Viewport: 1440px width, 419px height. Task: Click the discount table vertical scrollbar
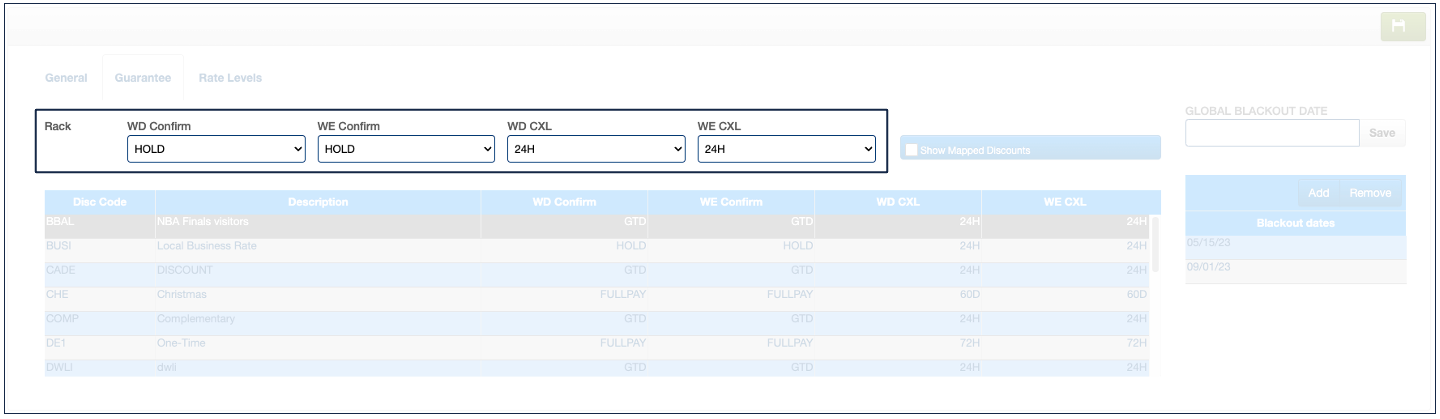(x=1156, y=245)
